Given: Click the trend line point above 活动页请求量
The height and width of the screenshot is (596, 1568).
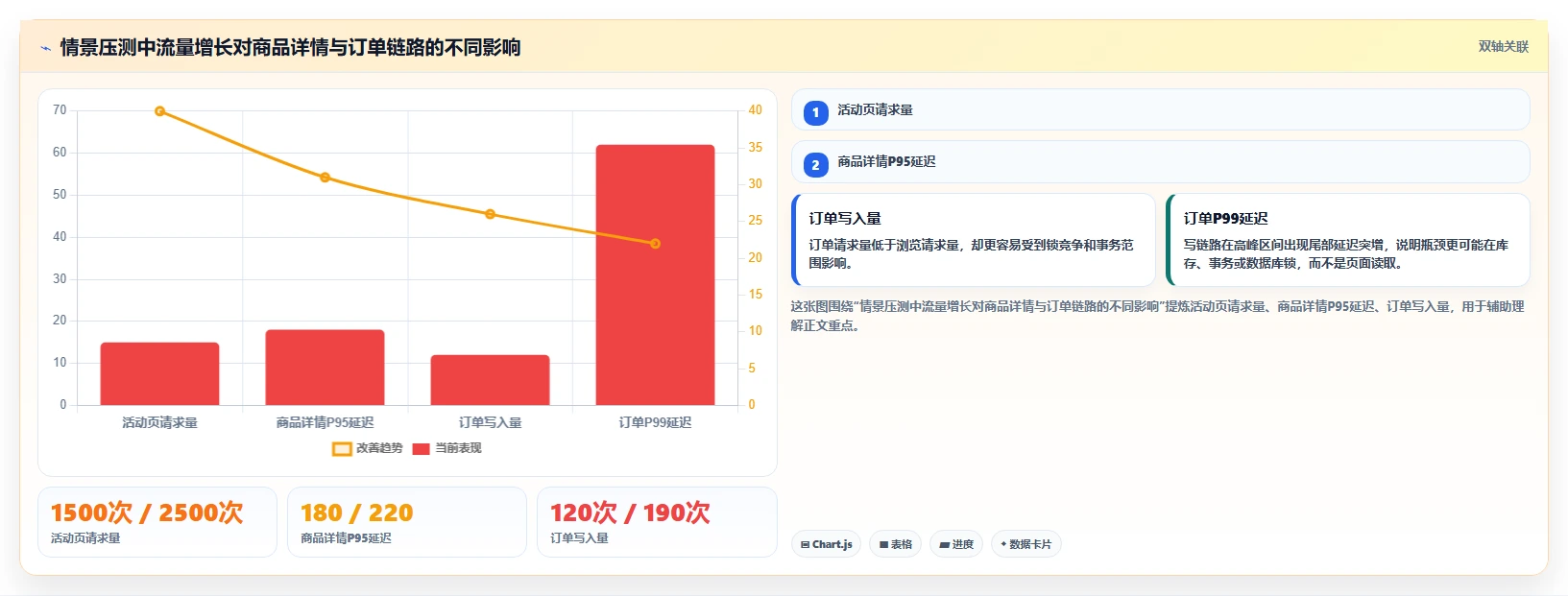Looking at the screenshot, I should click(159, 111).
